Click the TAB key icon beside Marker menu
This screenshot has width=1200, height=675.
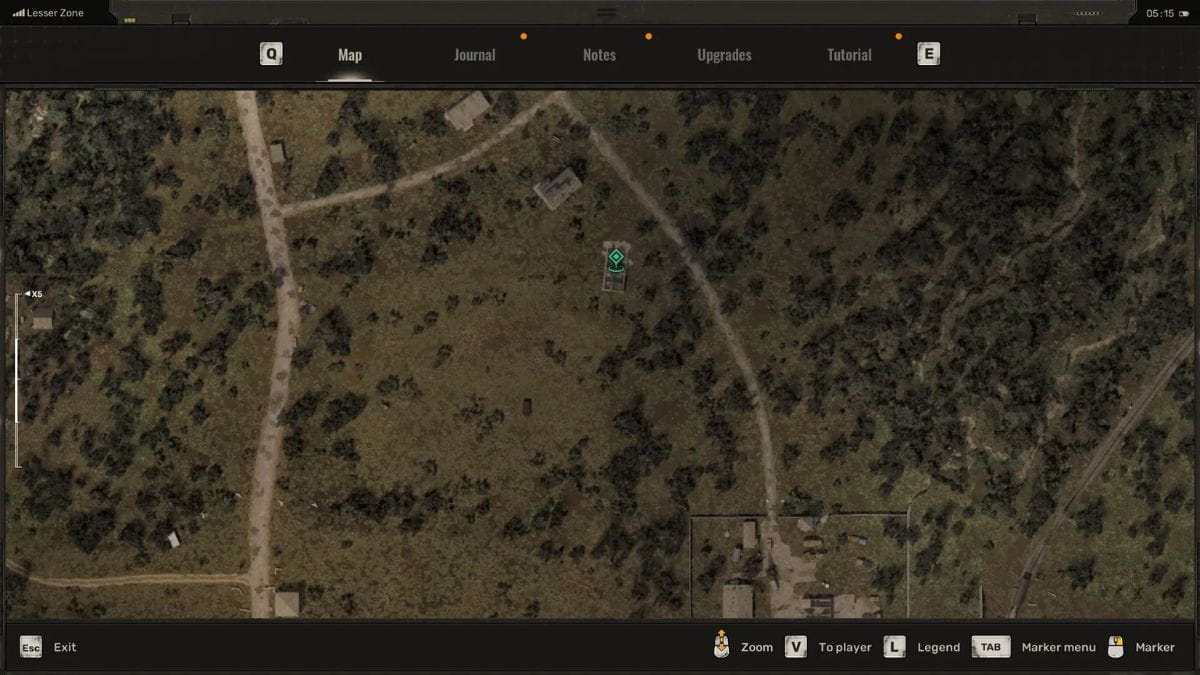tap(990, 647)
